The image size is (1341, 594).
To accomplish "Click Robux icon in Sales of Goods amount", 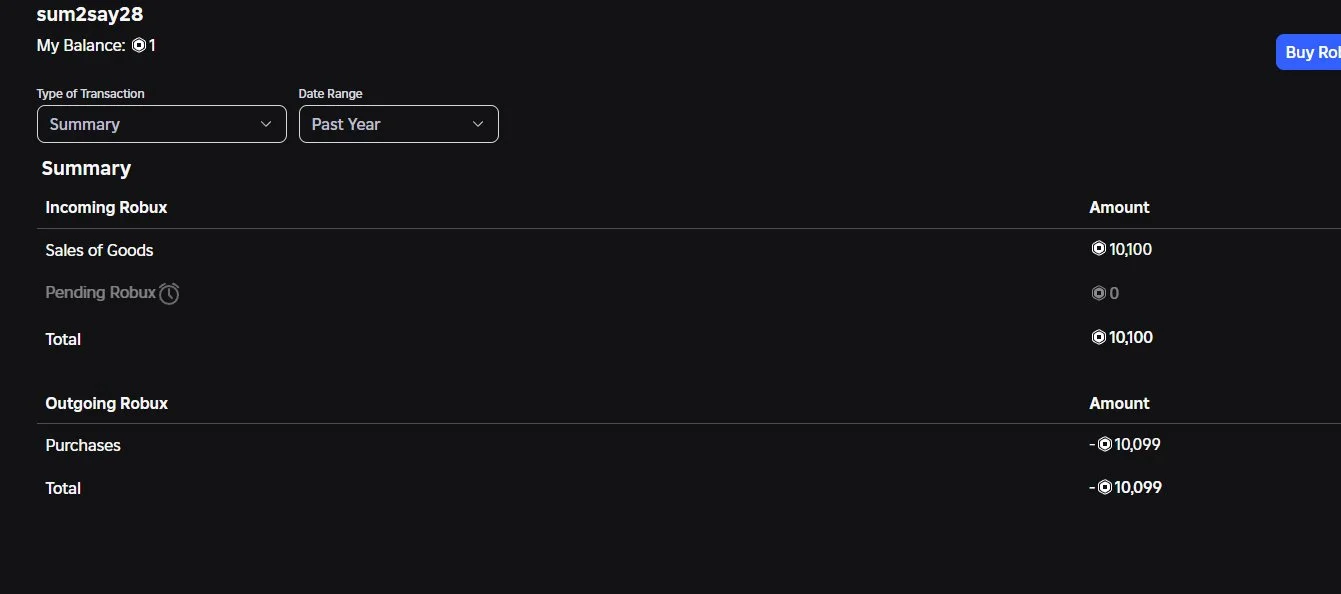I will click(x=1098, y=249).
